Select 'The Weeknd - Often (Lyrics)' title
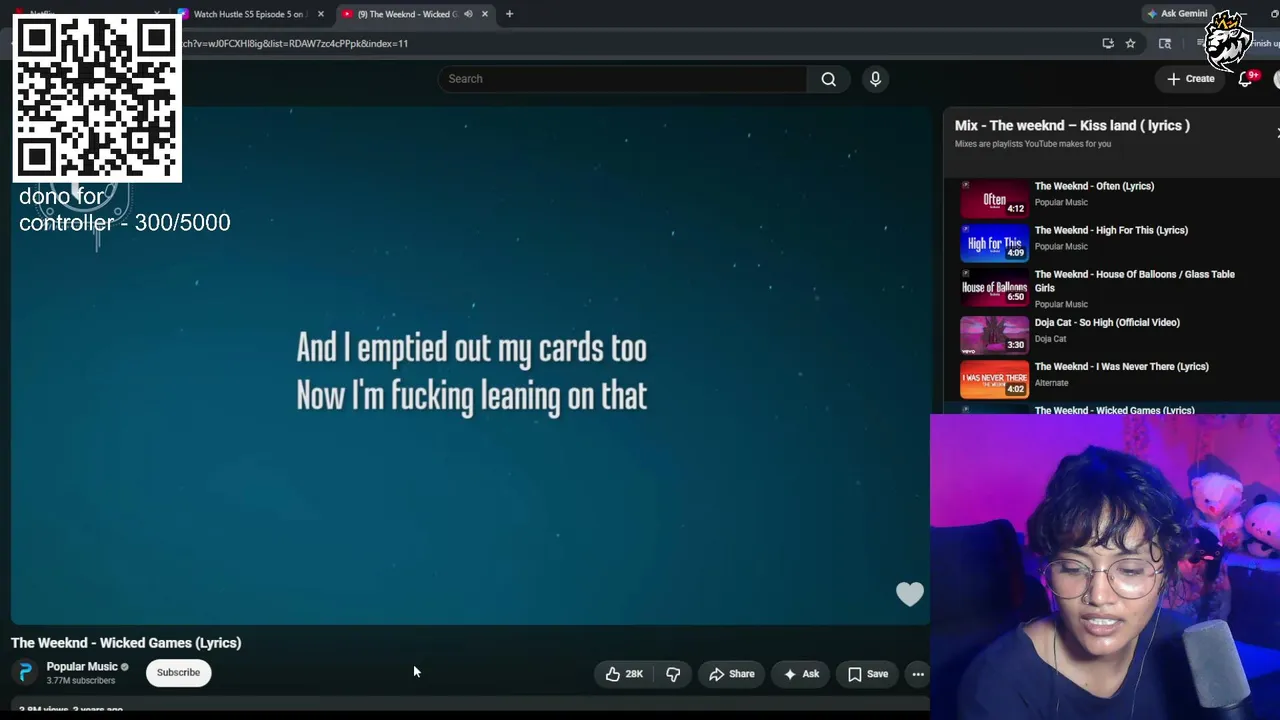The height and width of the screenshot is (720, 1280). pos(1094,186)
